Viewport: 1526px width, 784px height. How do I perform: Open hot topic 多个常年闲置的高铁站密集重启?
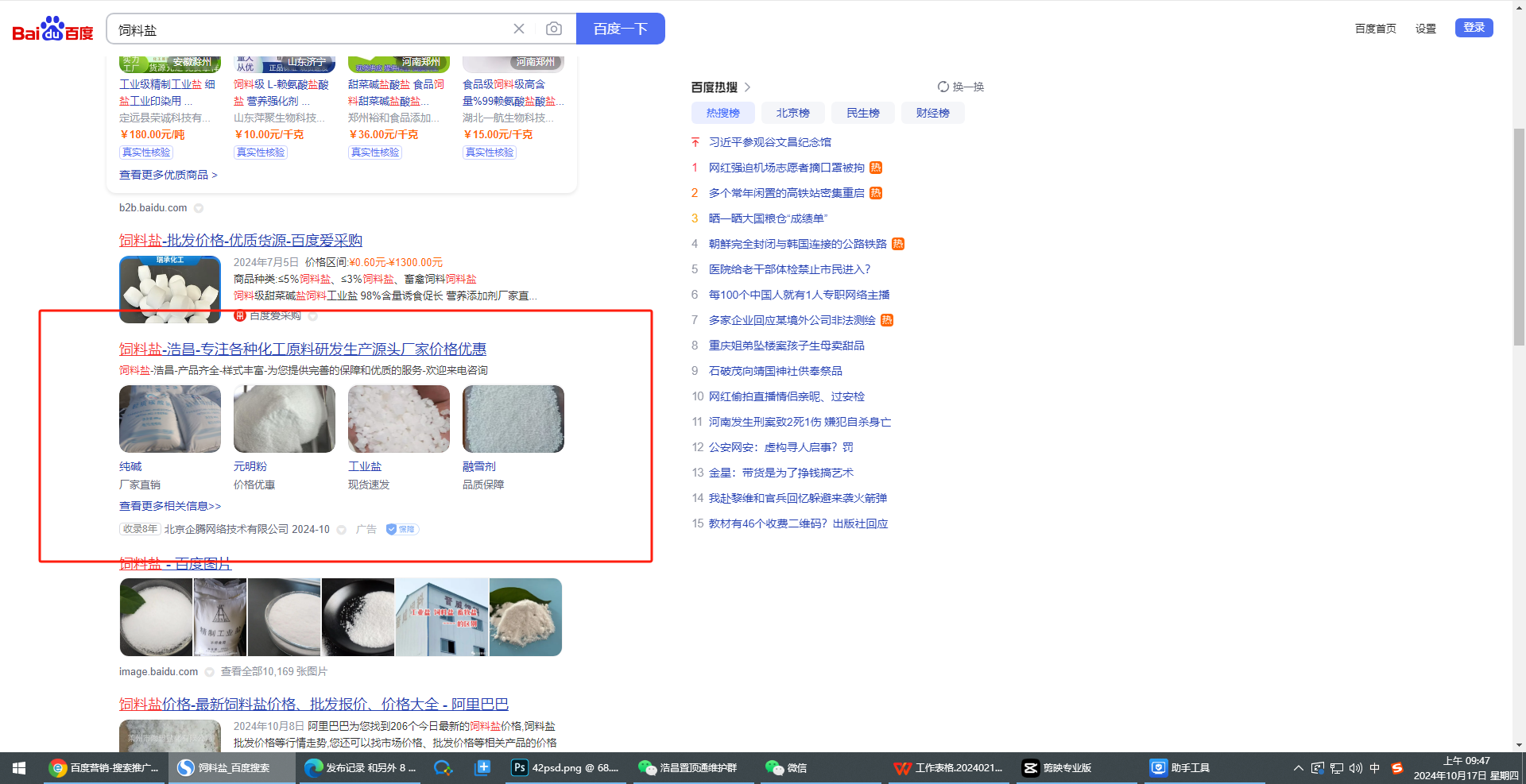[787, 193]
